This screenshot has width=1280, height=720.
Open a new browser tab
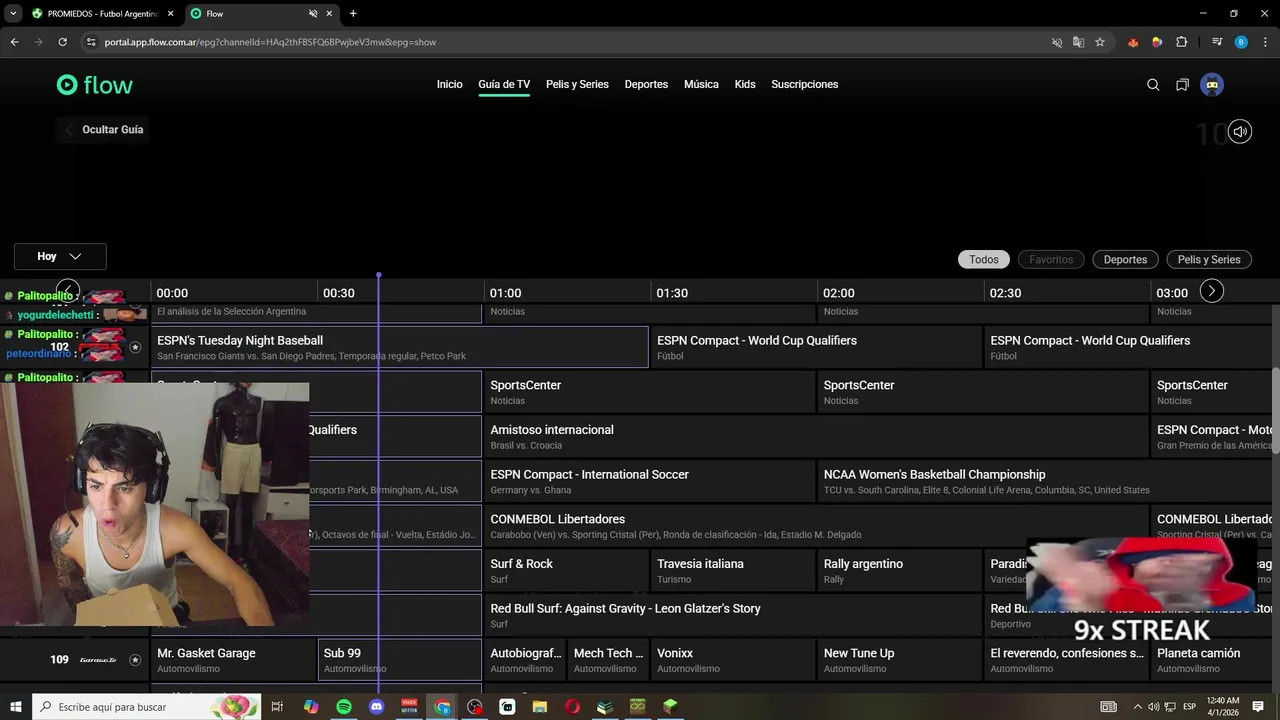(x=353, y=14)
